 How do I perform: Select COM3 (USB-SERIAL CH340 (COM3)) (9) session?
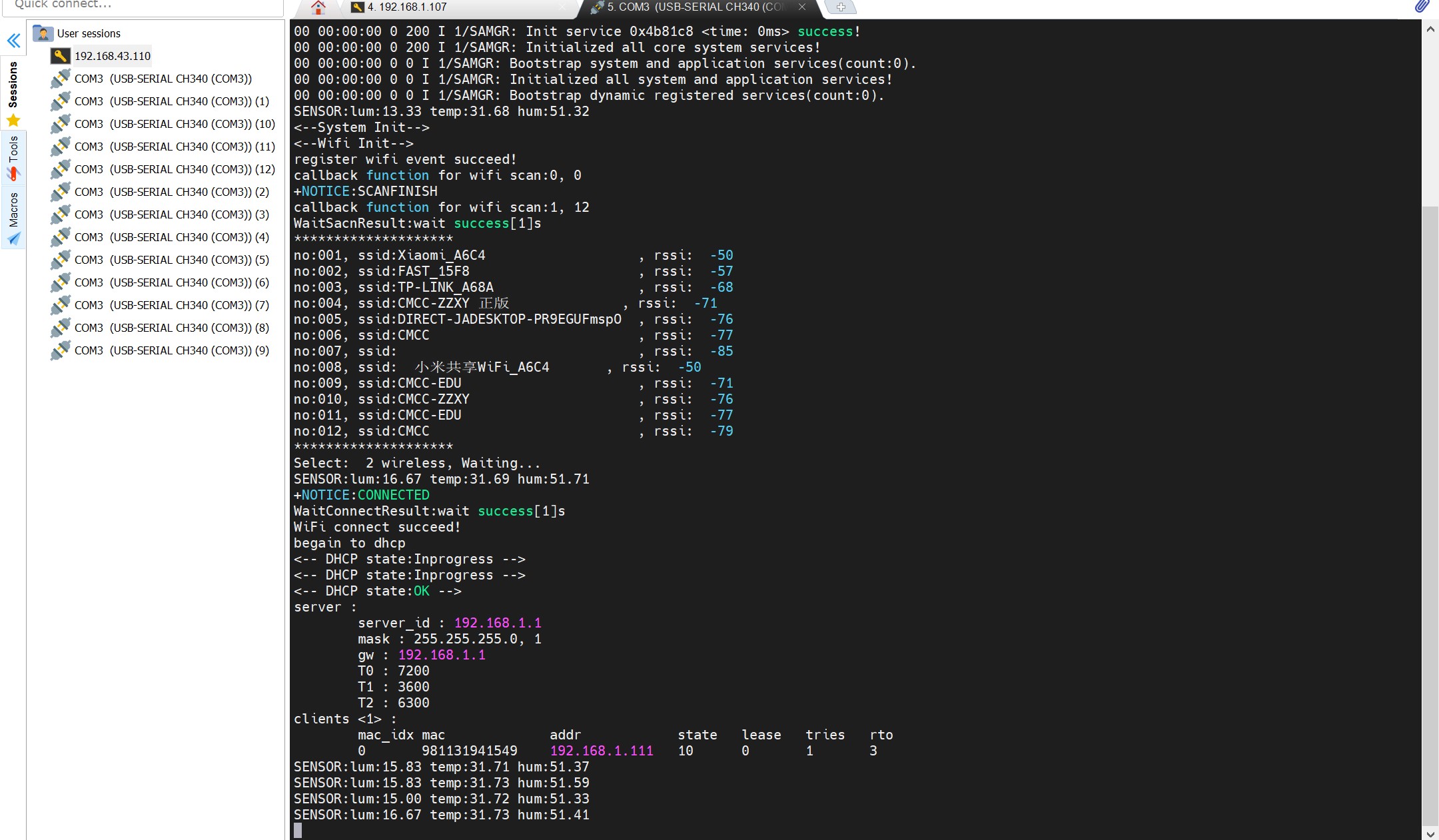(171, 350)
